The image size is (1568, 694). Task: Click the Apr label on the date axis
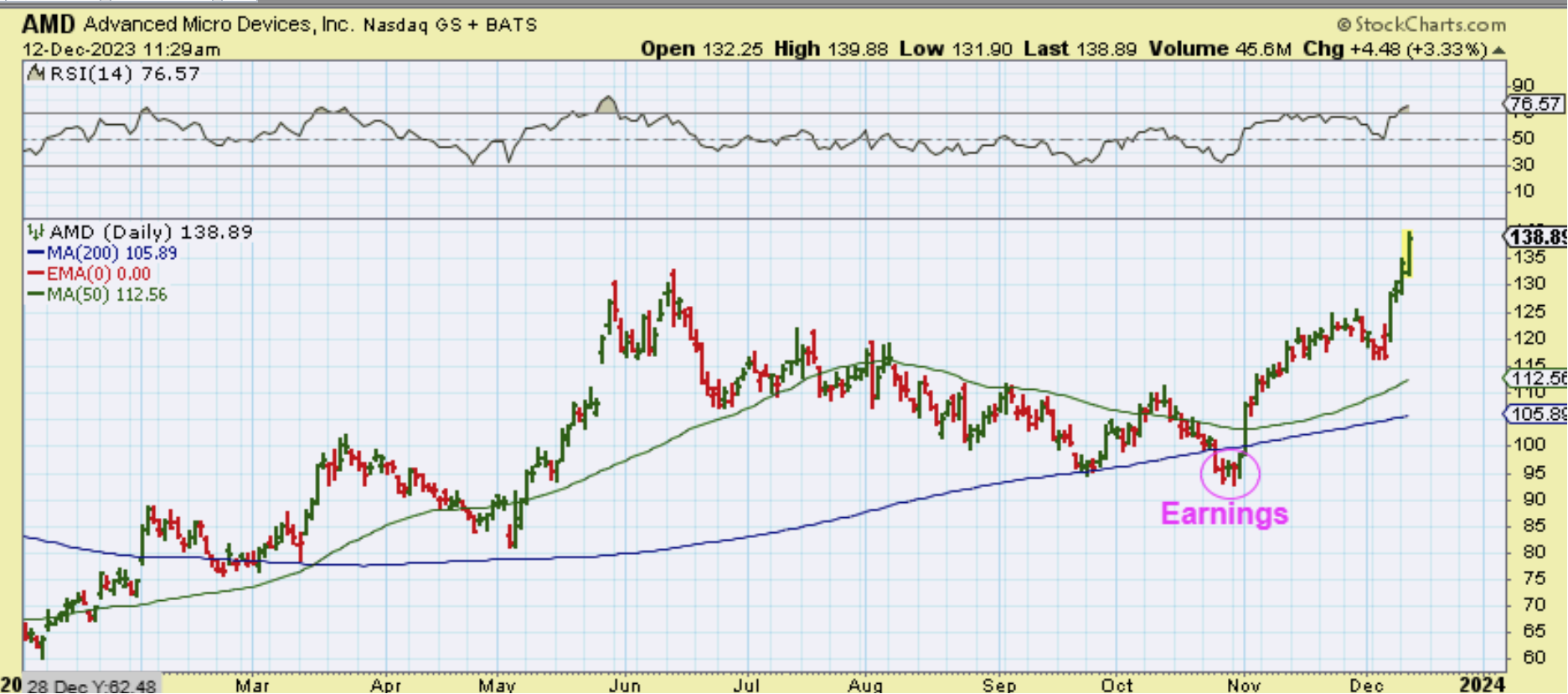click(x=385, y=686)
